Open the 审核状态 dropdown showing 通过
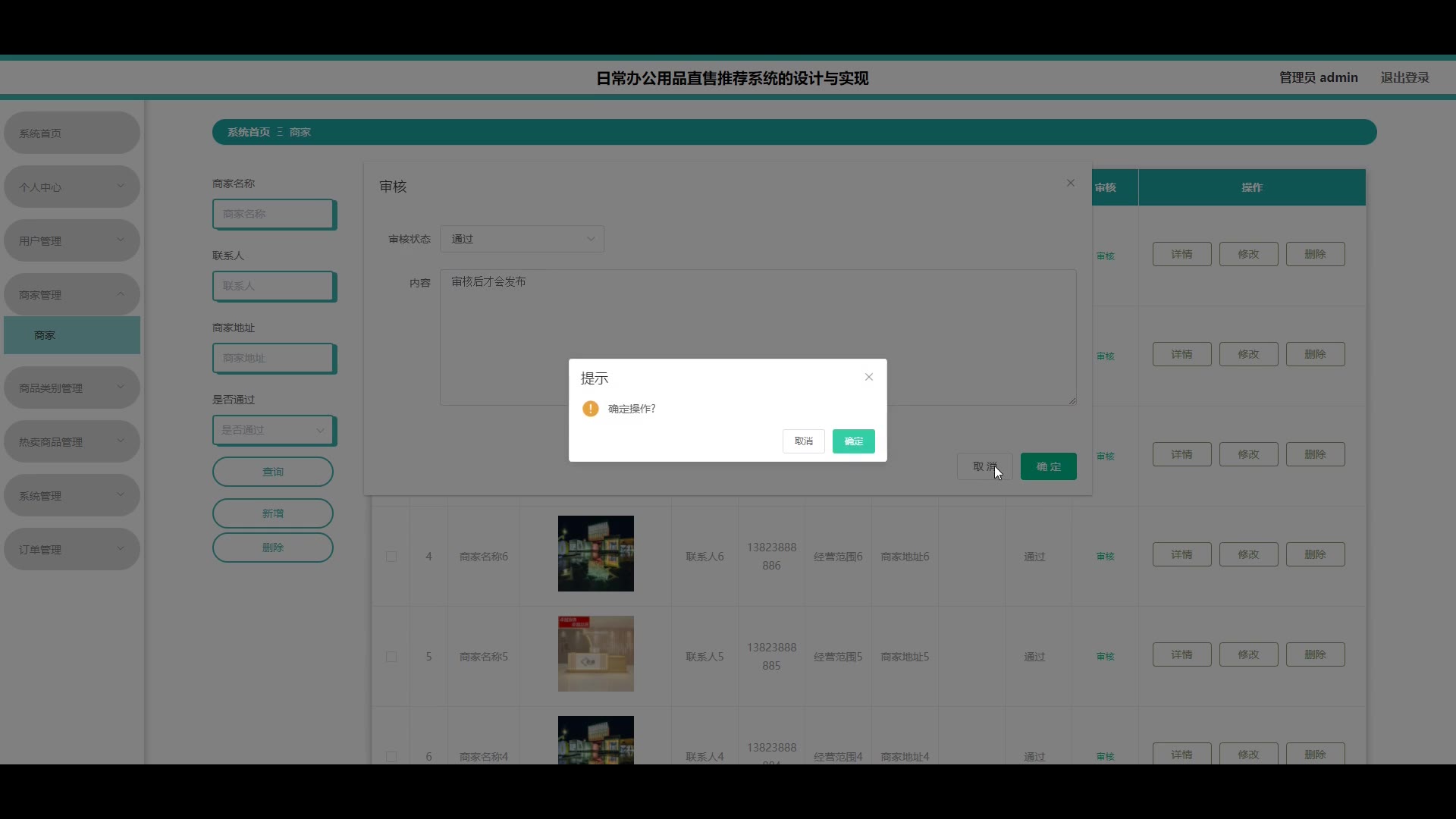 tap(522, 239)
